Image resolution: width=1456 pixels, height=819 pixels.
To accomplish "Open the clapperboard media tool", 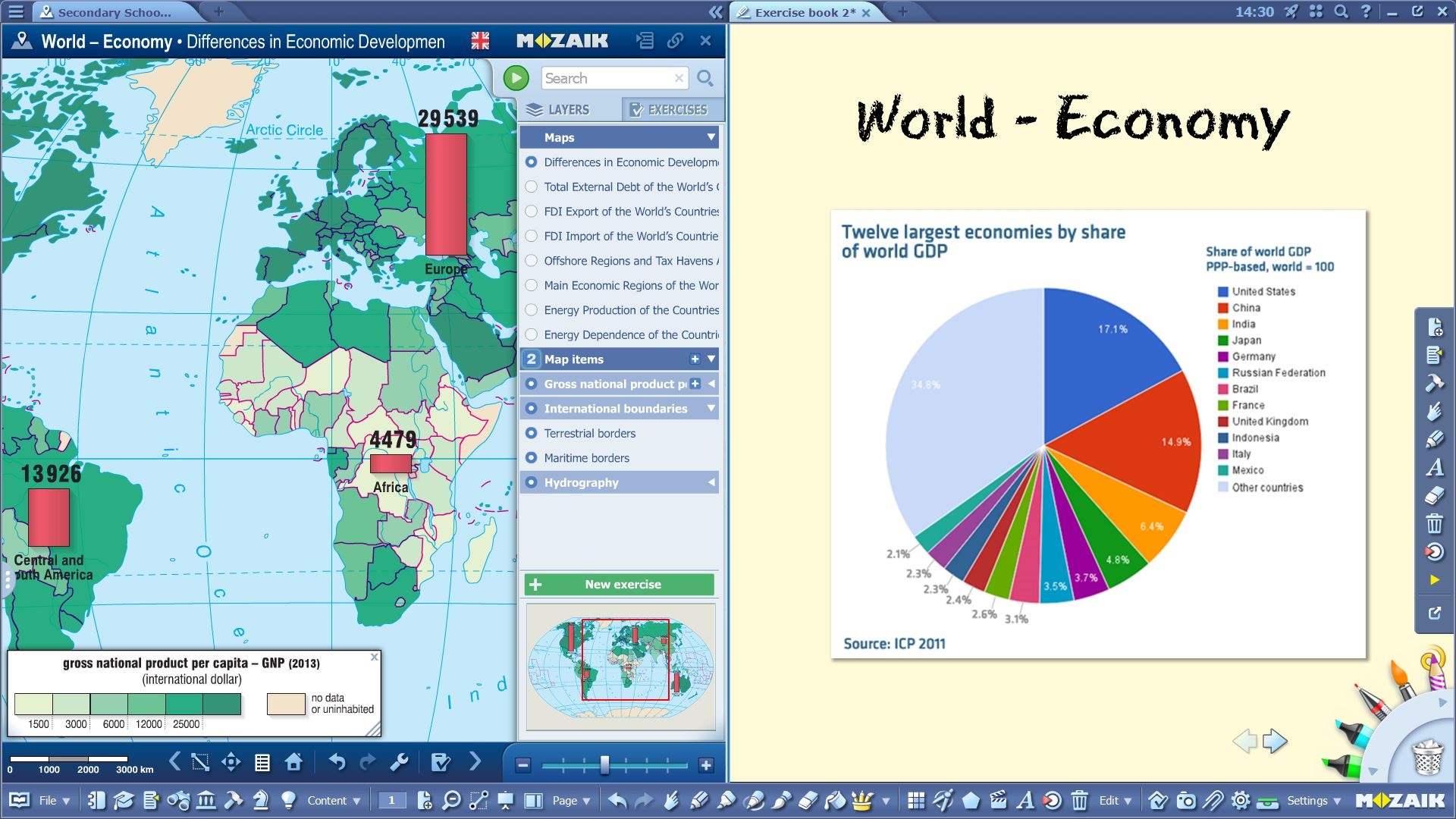I will tap(999, 800).
